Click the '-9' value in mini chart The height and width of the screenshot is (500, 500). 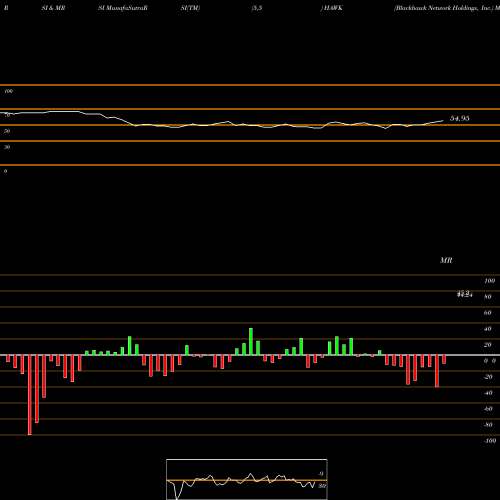coord(321,474)
